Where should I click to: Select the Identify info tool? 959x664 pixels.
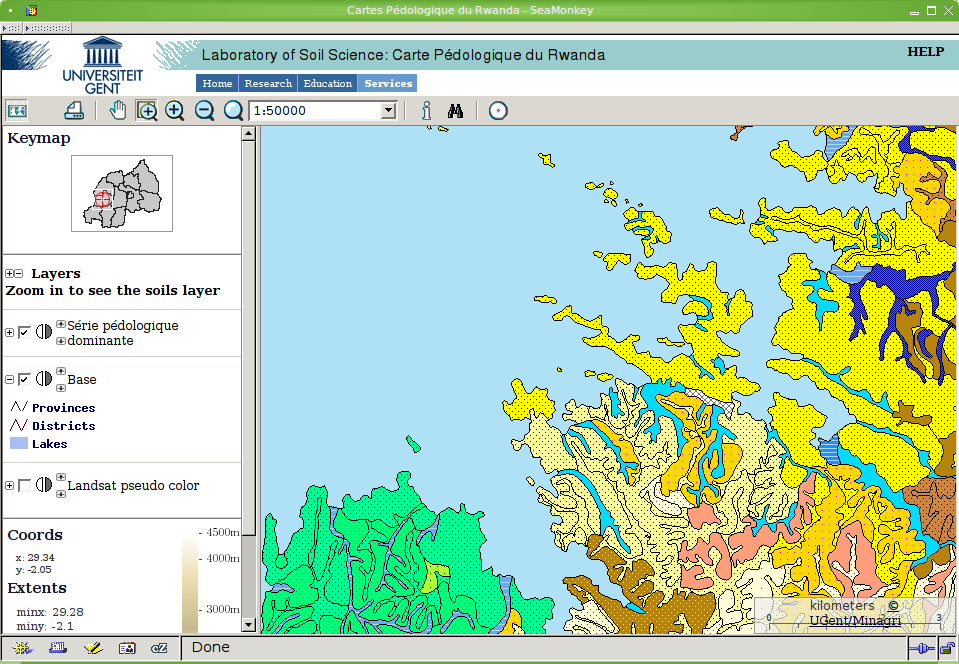pyautogui.click(x=426, y=110)
